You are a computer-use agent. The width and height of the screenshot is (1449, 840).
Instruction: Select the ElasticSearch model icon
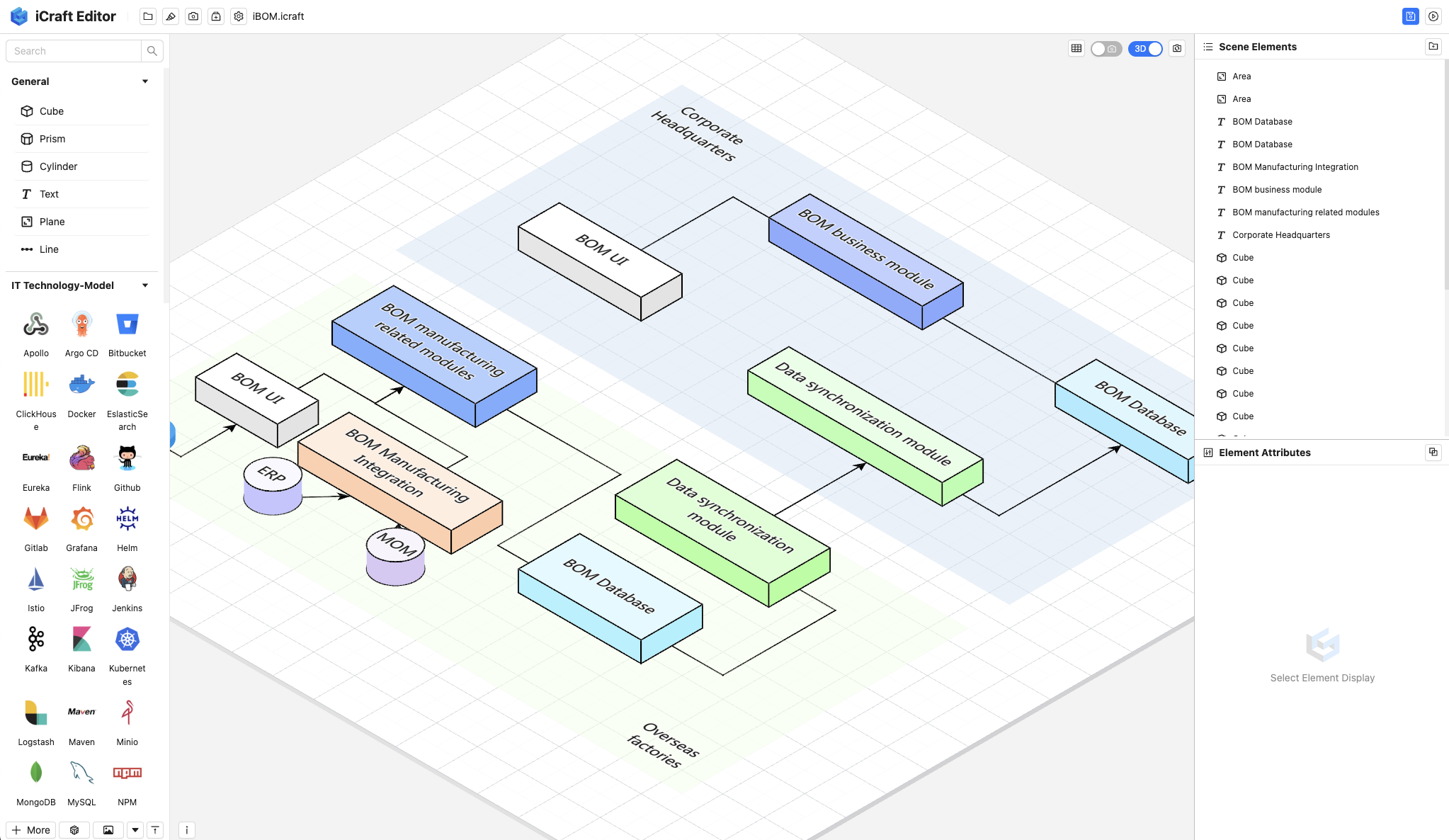pyautogui.click(x=127, y=385)
